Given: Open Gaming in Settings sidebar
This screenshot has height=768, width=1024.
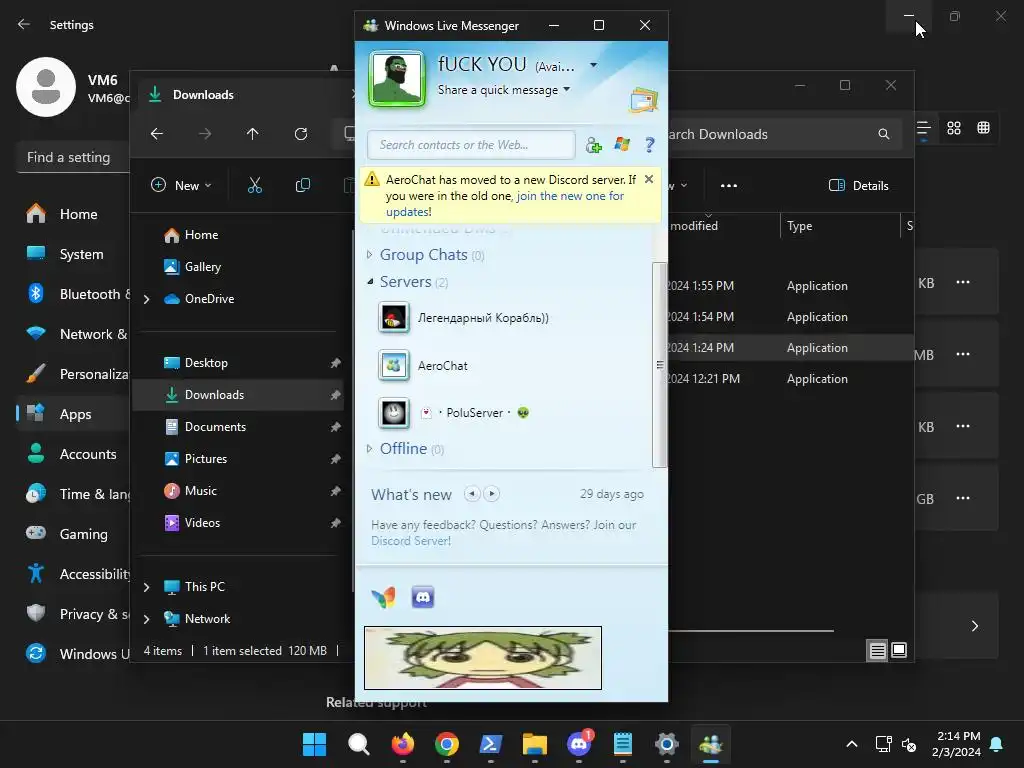Looking at the screenshot, I should pyautogui.click(x=73, y=534).
